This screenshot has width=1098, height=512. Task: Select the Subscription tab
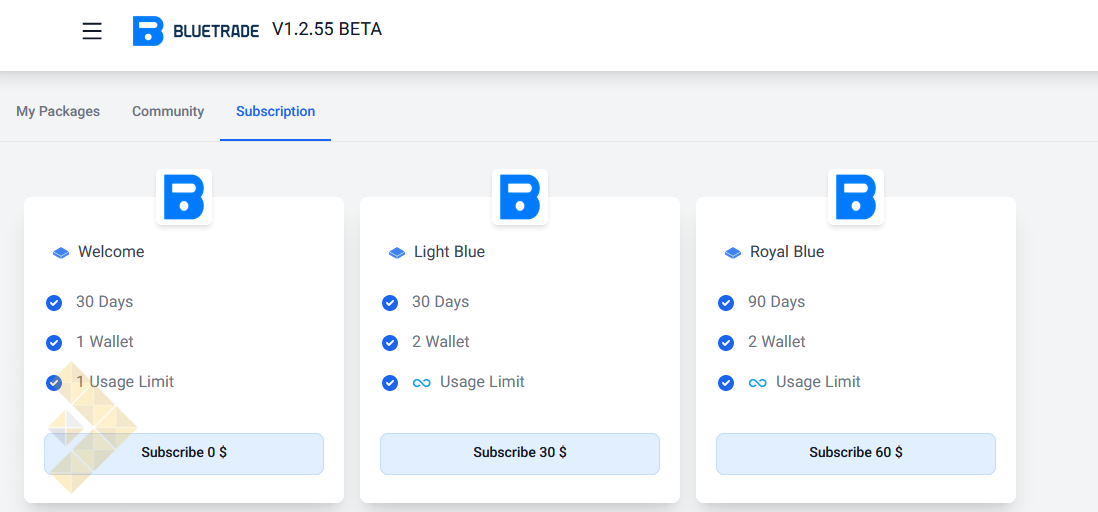point(275,111)
